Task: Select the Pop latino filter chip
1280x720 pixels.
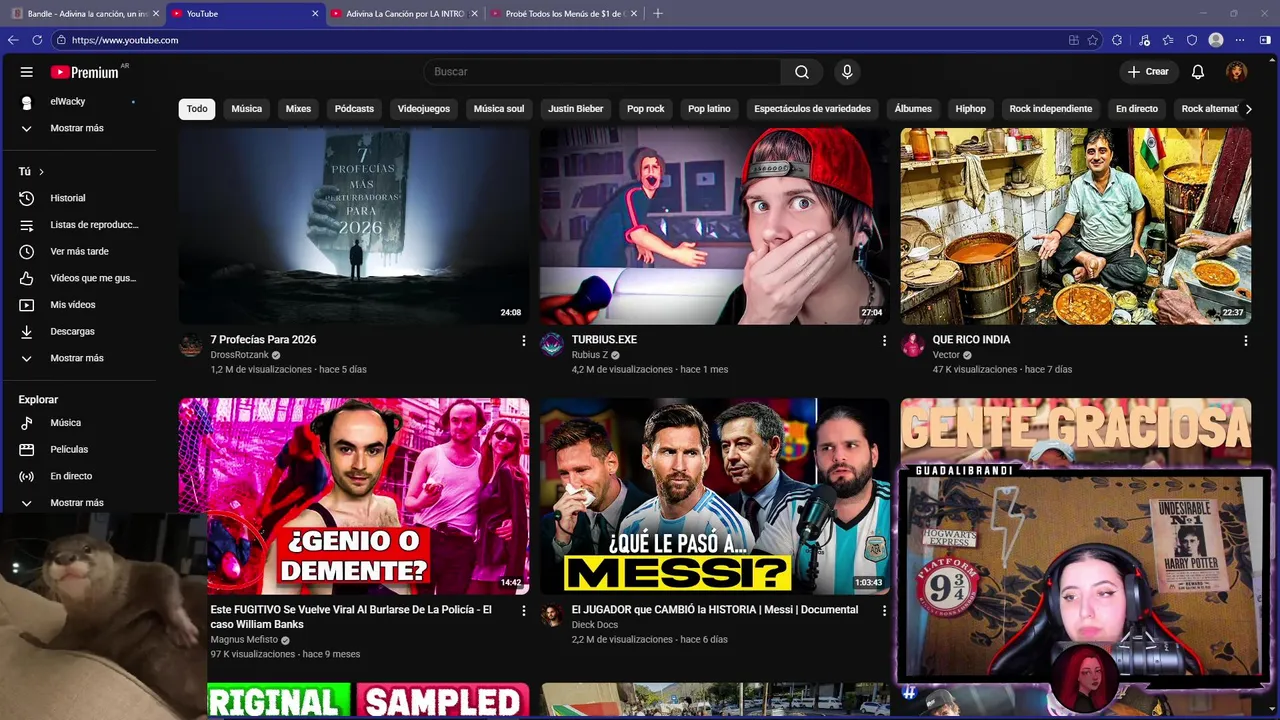Action: click(x=709, y=109)
